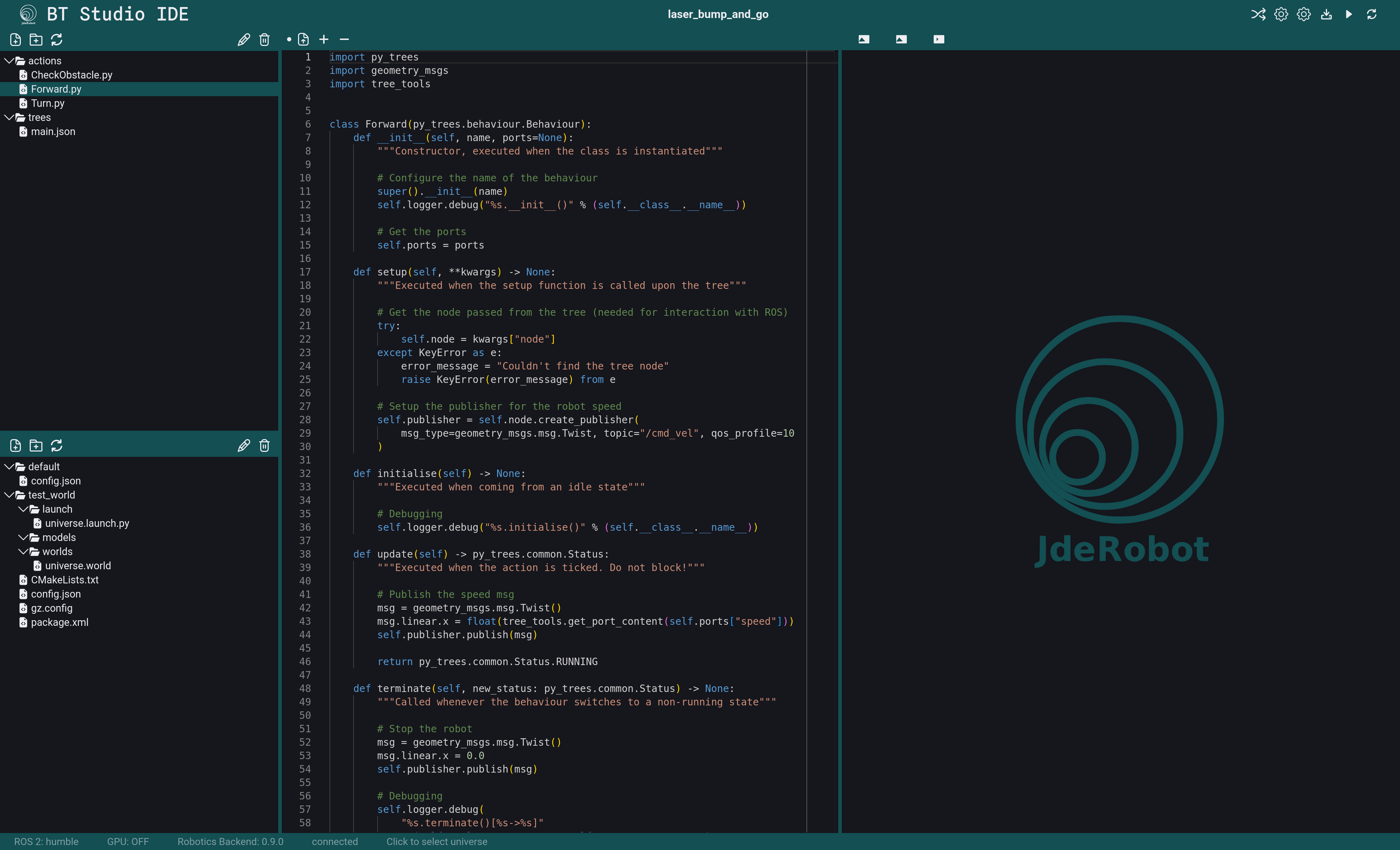Click the BT Studio IDE title text
The height and width of the screenshot is (850, 1400).
118,14
